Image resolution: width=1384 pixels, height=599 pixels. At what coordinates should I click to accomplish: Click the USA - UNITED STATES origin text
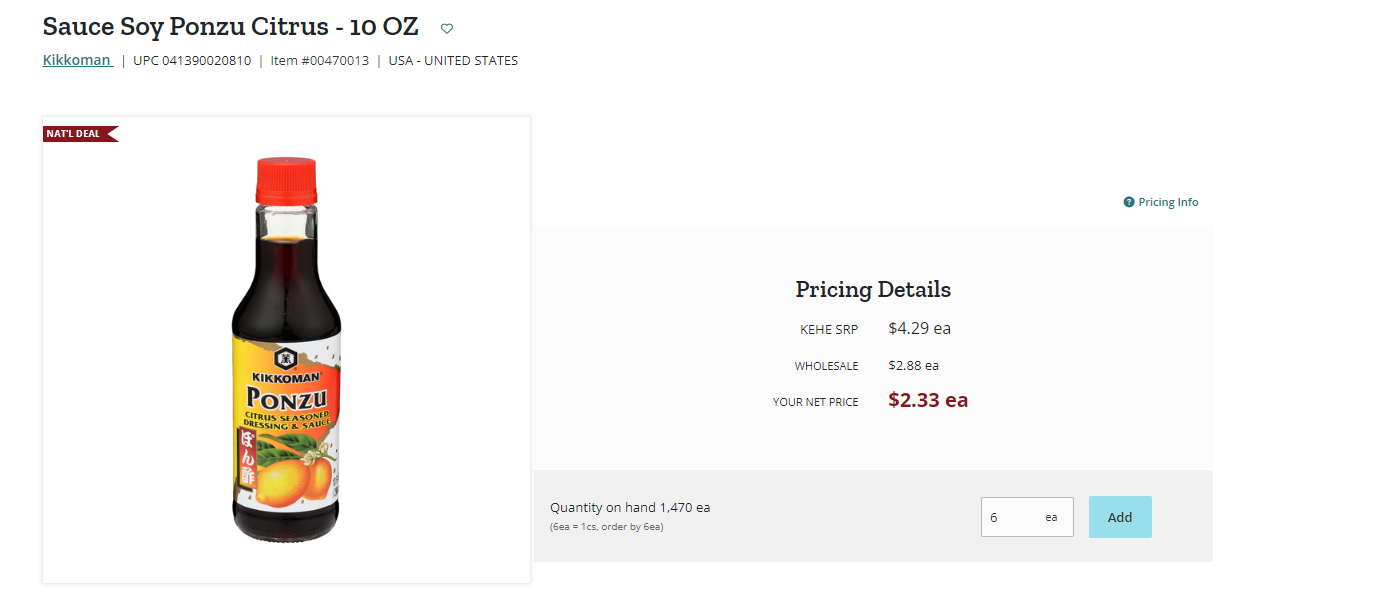pos(453,60)
